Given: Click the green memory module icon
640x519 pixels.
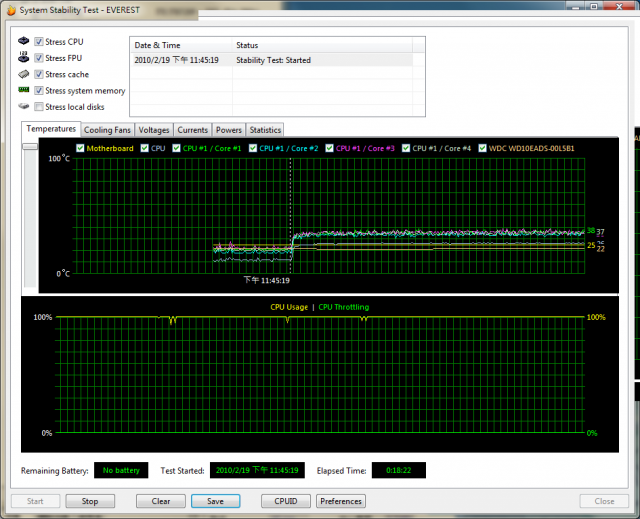Looking at the screenshot, I should coord(24,89).
